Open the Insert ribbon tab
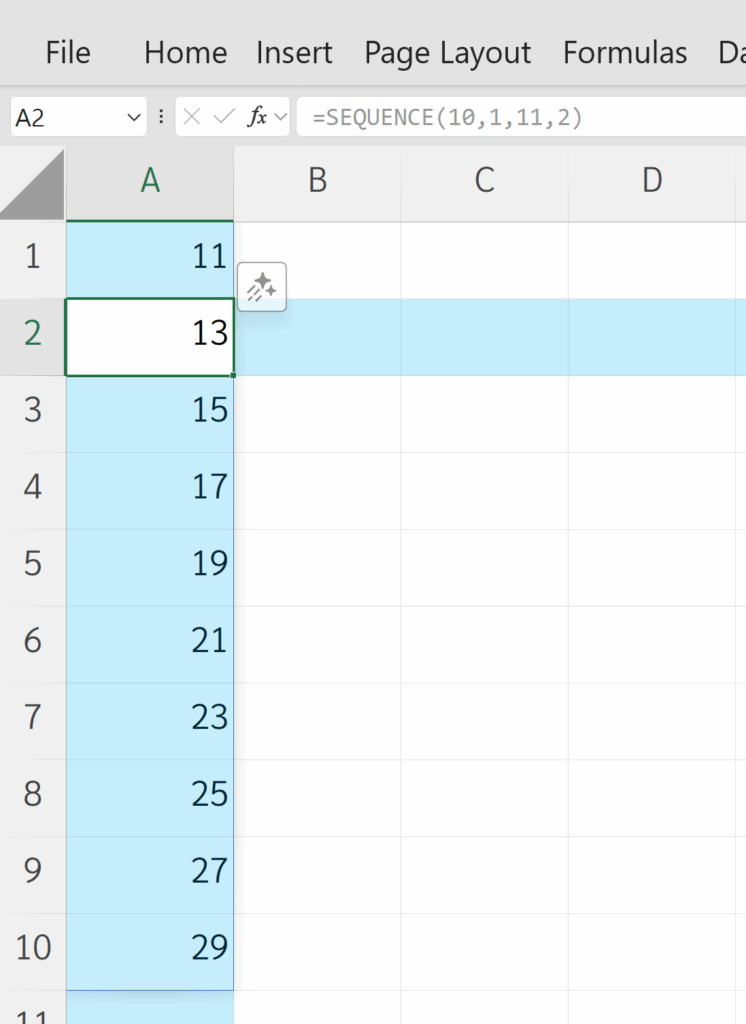The height and width of the screenshot is (1024, 746). pos(294,52)
